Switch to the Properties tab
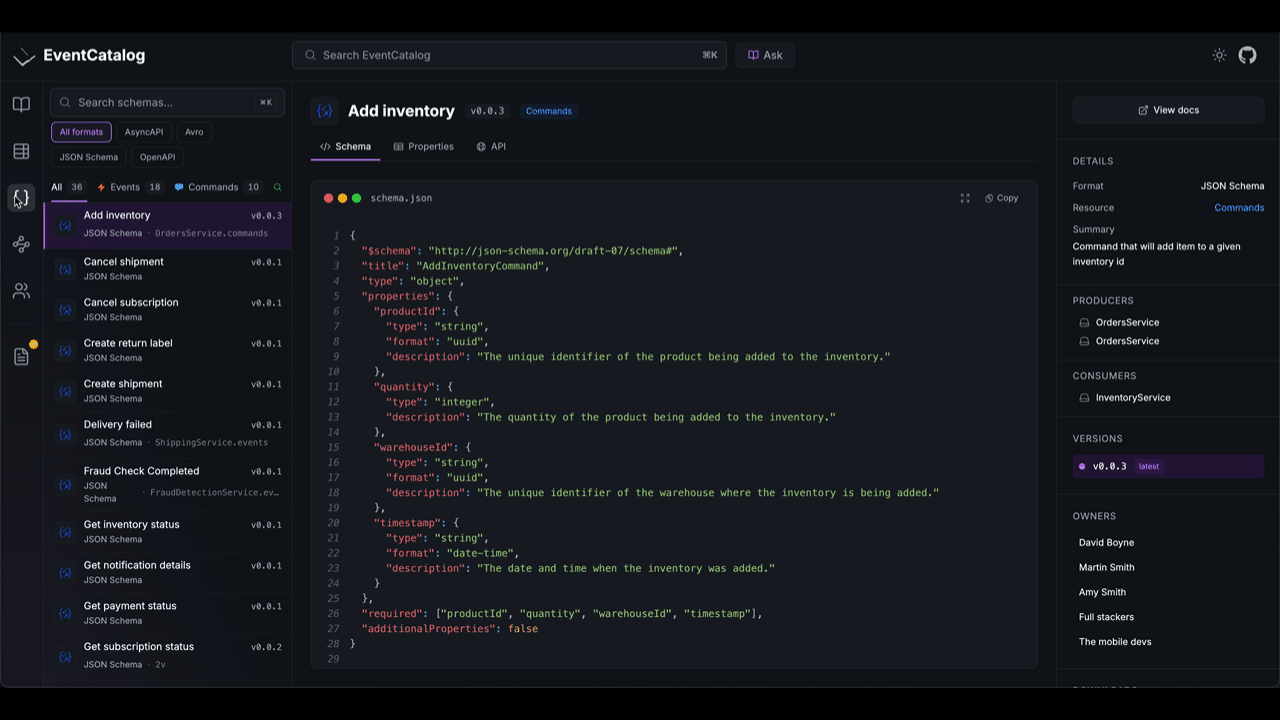Image resolution: width=1280 pixels, height=720 pixels. 423,146
